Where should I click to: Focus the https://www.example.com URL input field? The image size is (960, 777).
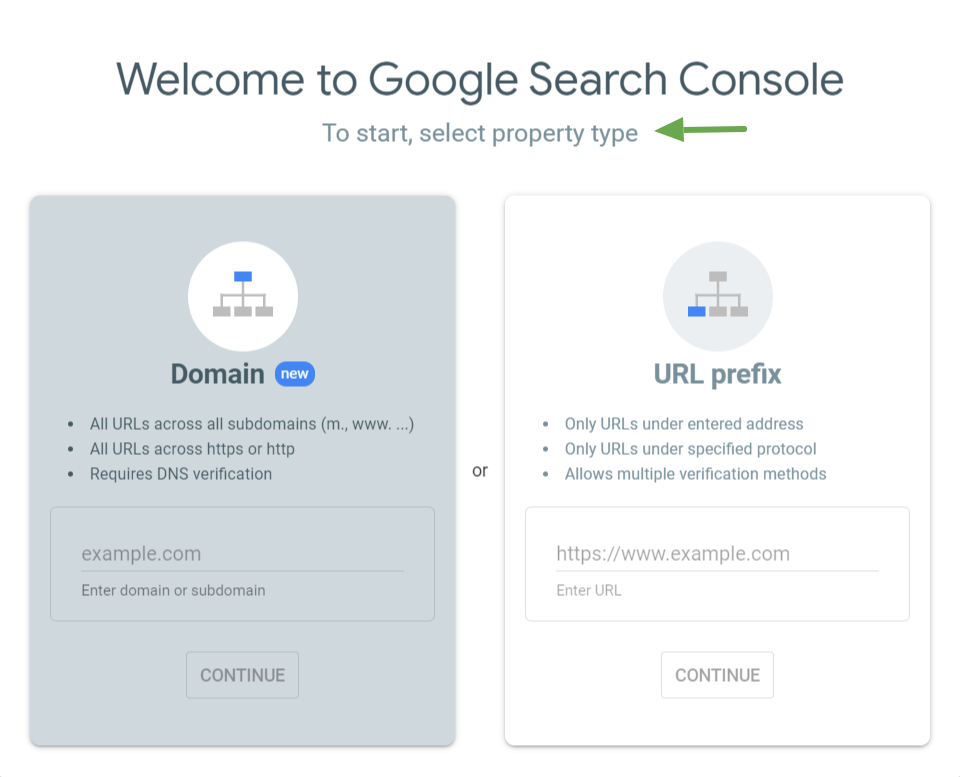coord(717,554)
